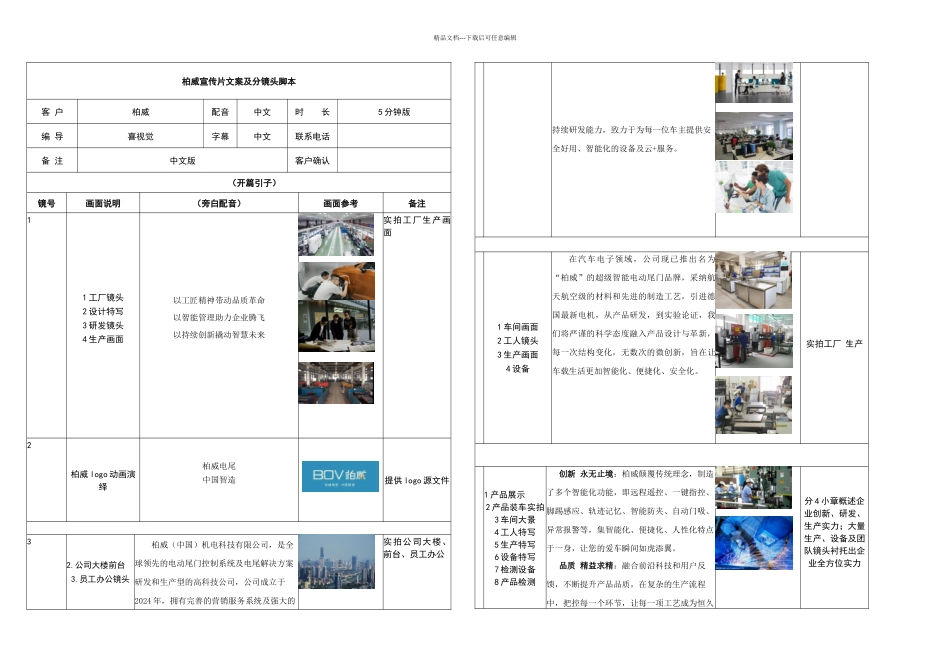This screenshot has width=950, height=672.
Task: Click the 画面参考 column header
Action: coord(340,203)
